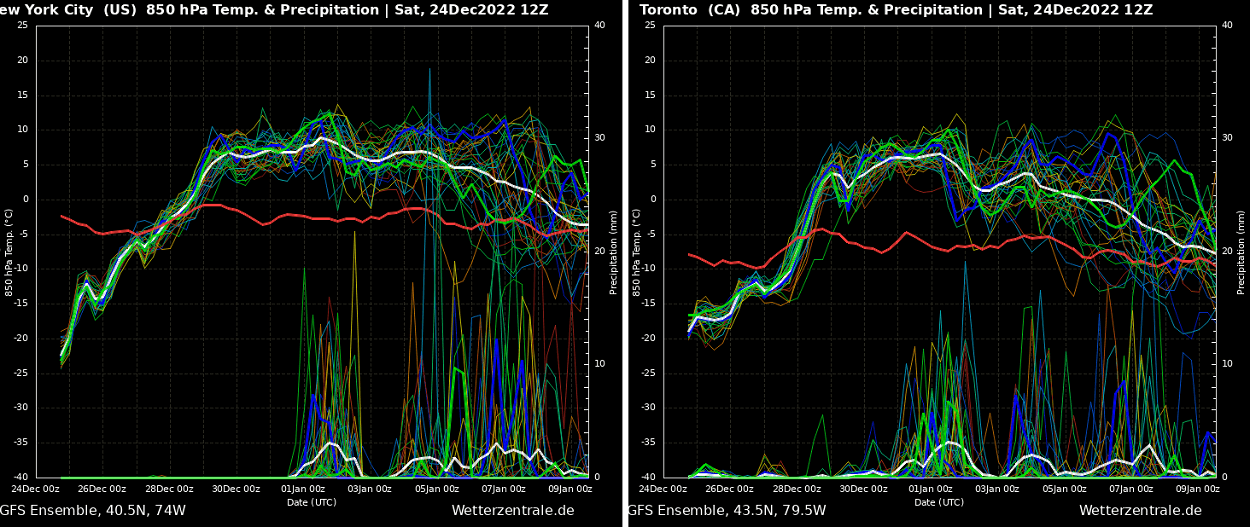Screen dimensions: 1250x527
Task: Click the 03Jan 00z tick on Toronto chart
Action: click(997, 489)
